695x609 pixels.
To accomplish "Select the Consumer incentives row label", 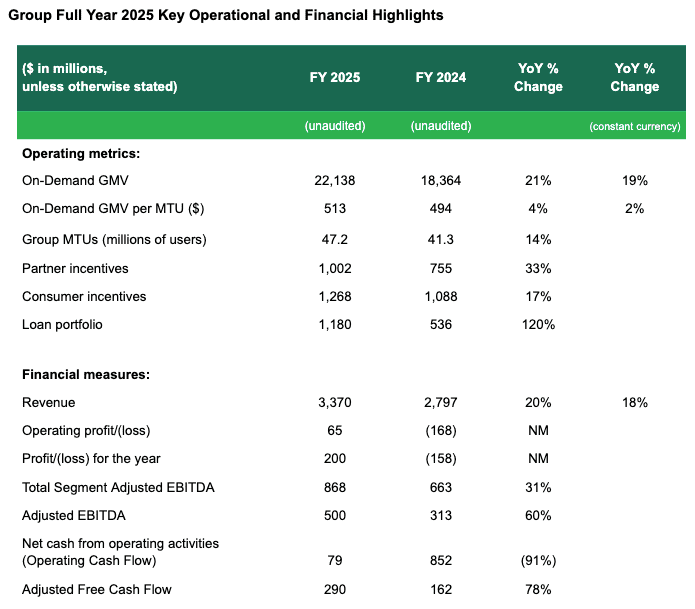I will [x=84, y=296].
